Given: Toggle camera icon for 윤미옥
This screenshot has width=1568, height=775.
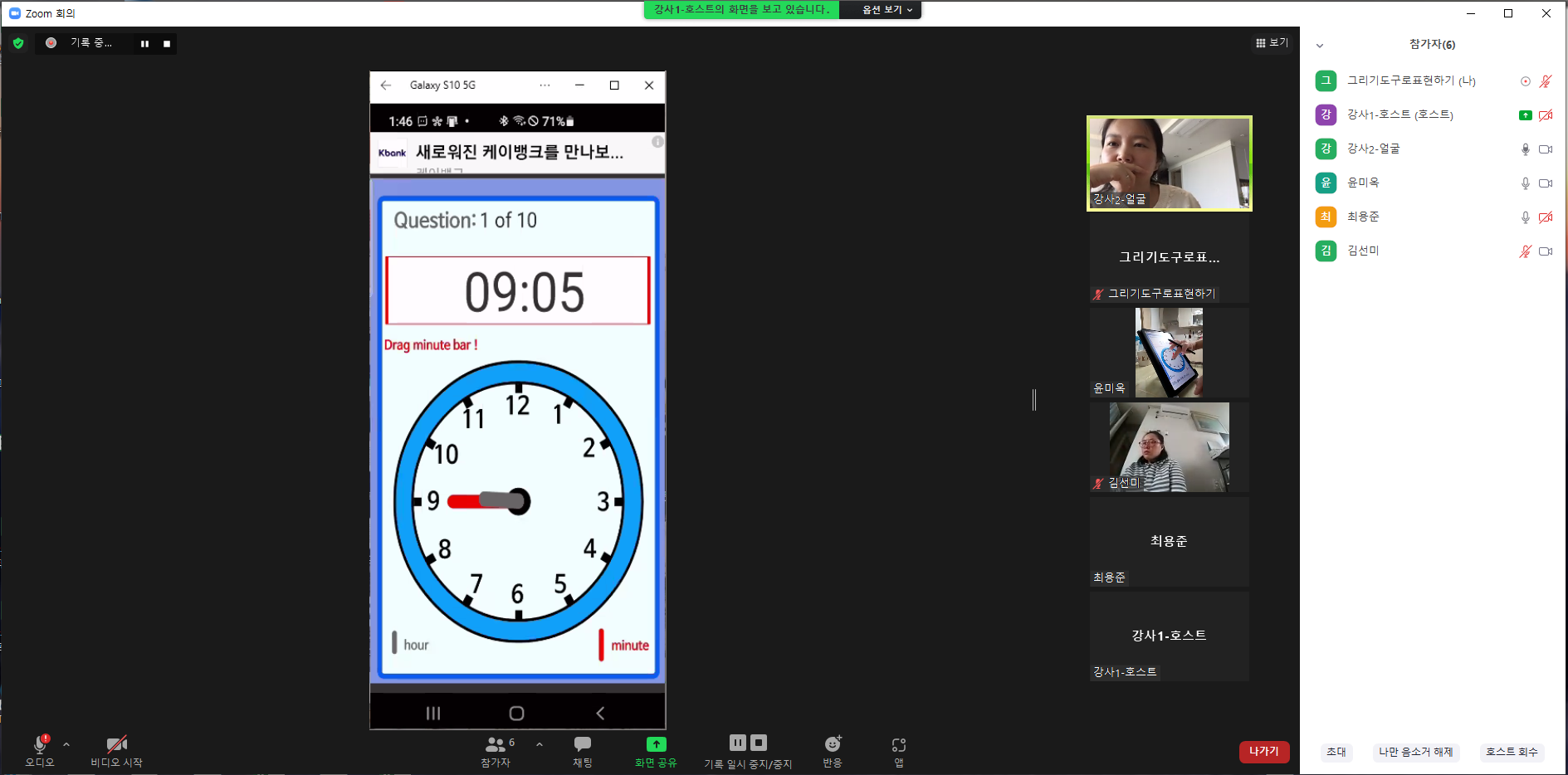Looking at the screenshot, I should coord(1546,183).
